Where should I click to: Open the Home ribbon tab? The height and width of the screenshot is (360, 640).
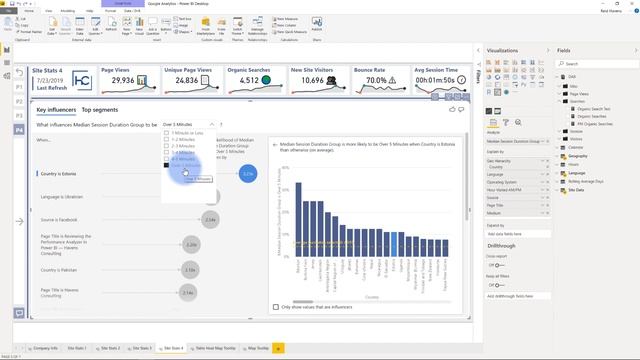[x=29, y=11]
